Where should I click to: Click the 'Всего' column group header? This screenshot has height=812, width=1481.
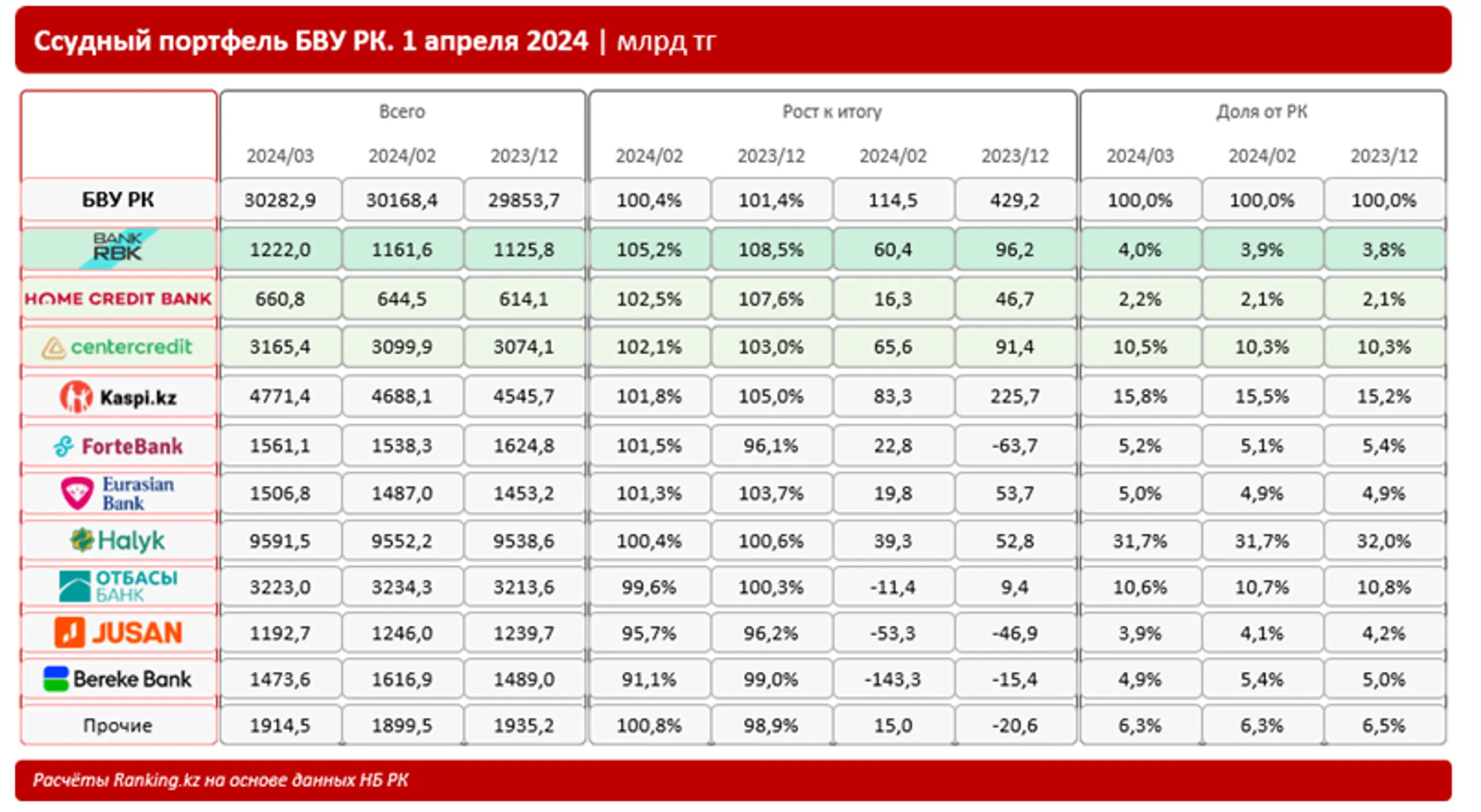[402, 112]
